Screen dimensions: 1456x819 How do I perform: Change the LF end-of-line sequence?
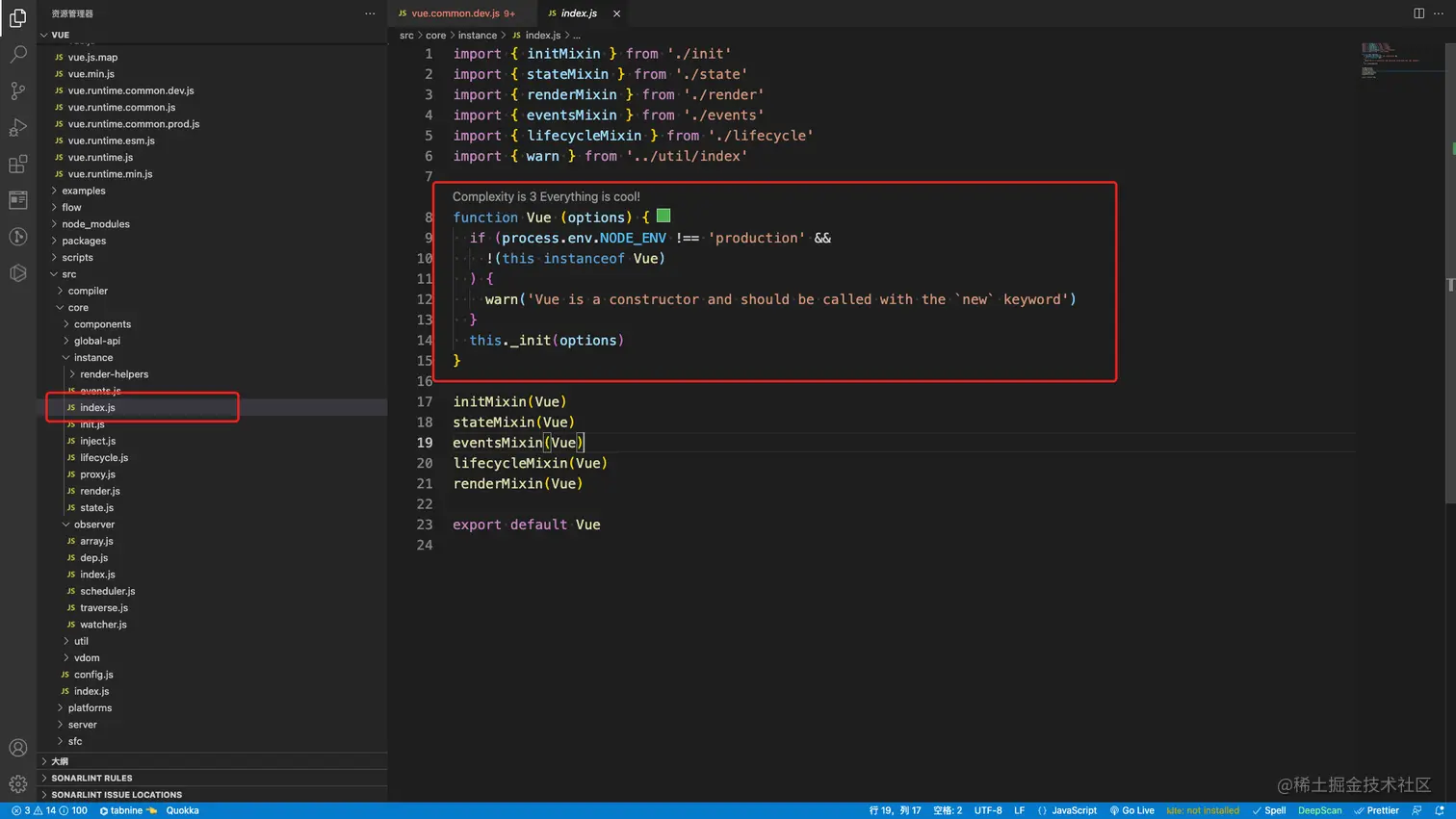1019,810
